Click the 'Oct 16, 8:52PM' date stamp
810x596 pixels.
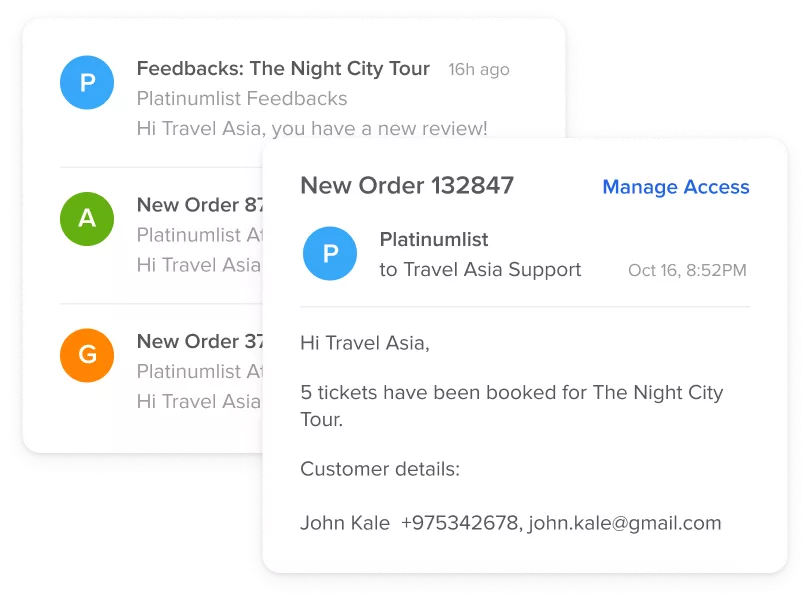[x=687, y=271]
